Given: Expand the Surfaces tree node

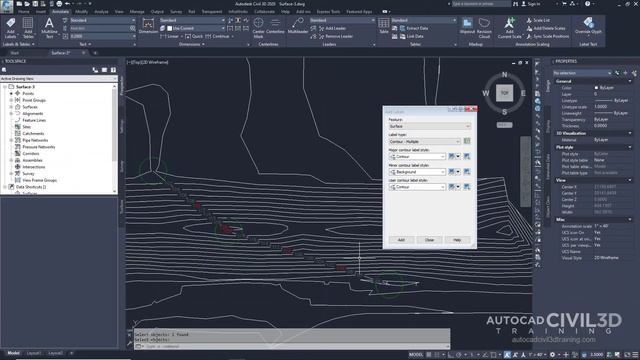Looking at the screenshot, I should point(11,107).
